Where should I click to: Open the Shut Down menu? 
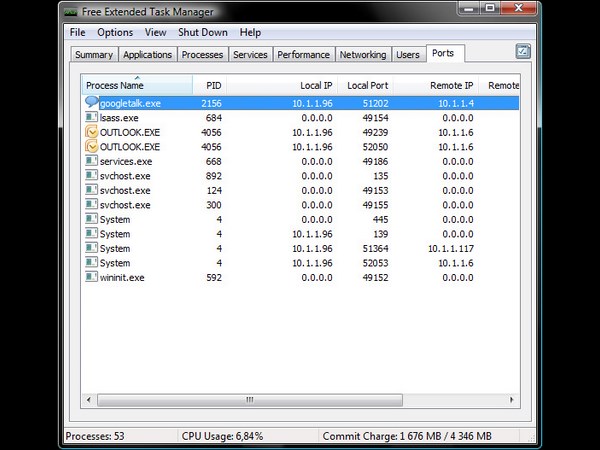(203, 32)
